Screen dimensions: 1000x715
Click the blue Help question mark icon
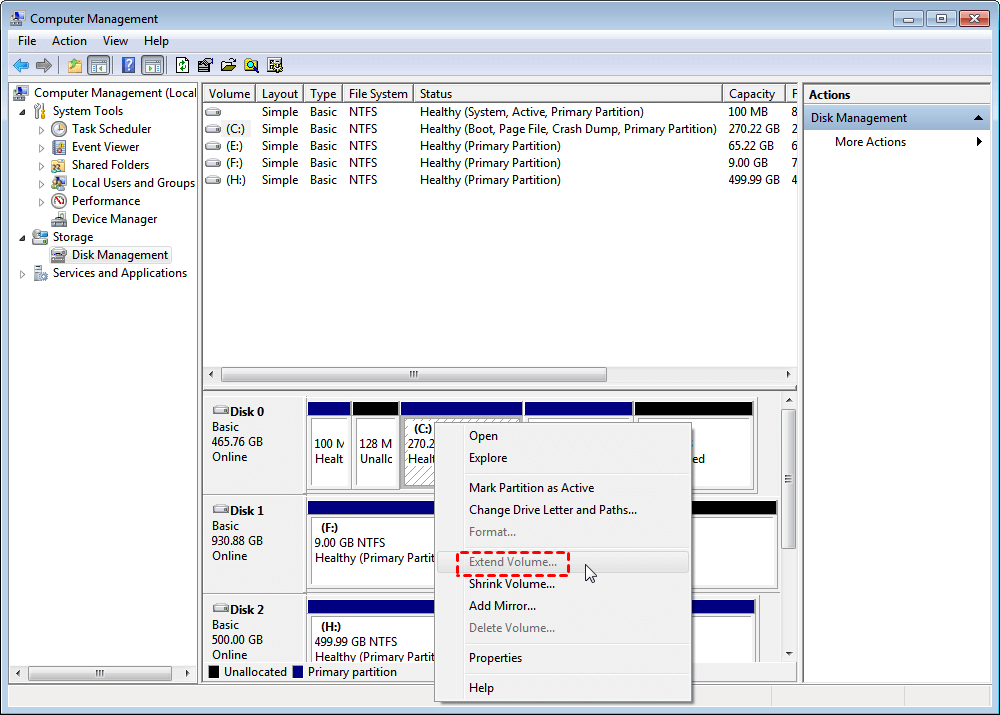128,65
